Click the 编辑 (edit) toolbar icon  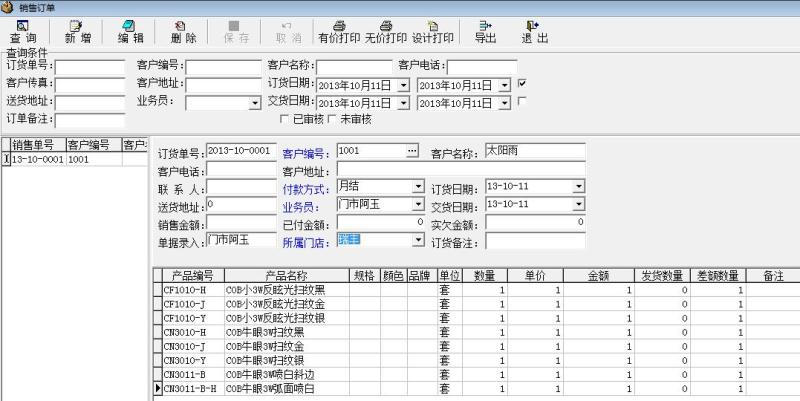point(130,31)
